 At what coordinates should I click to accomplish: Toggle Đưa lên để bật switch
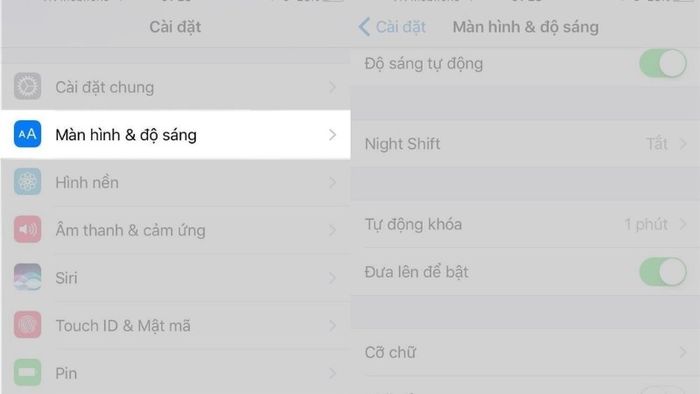(x=663, y=272)
